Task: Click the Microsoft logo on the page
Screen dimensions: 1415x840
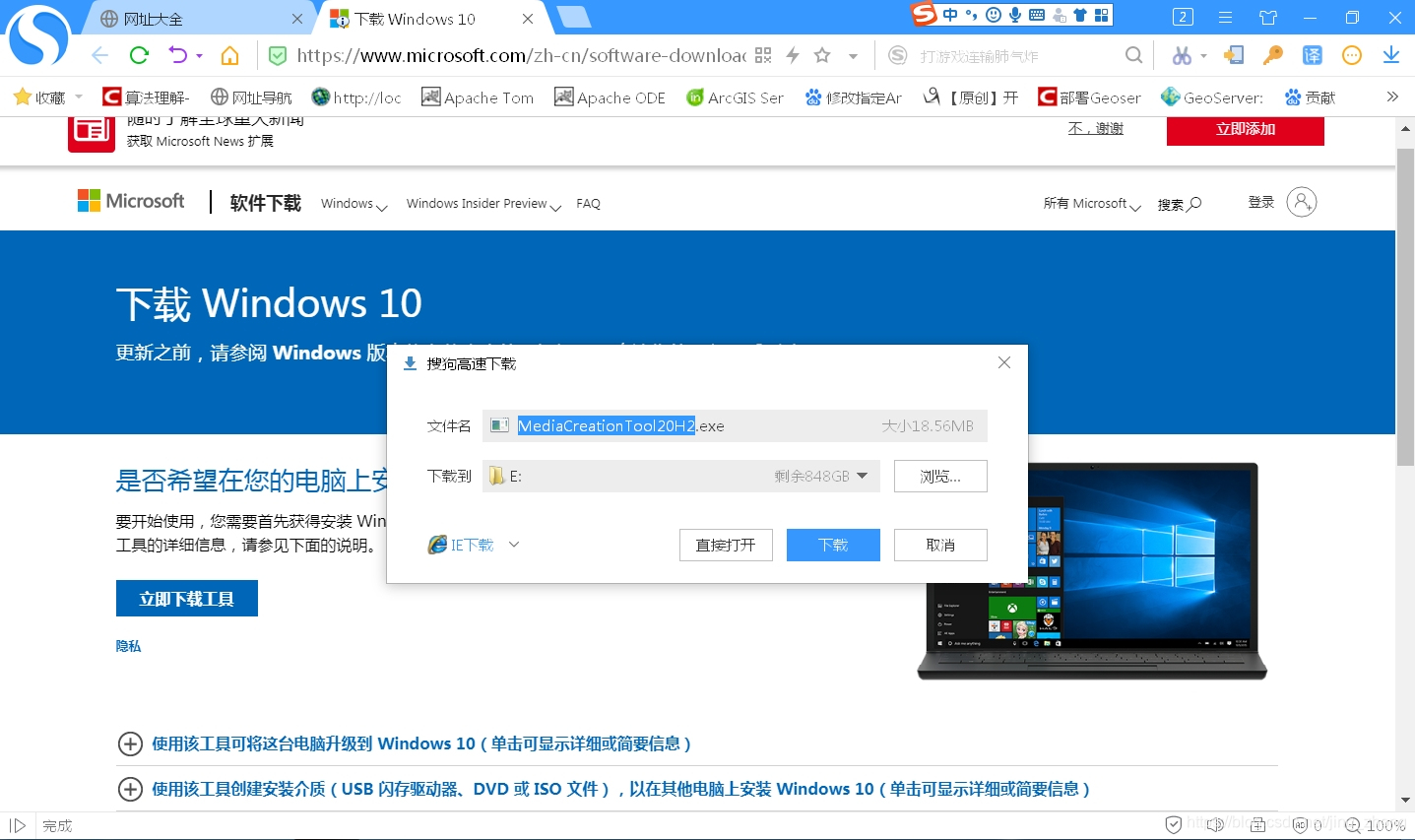Action: point(131,201)
